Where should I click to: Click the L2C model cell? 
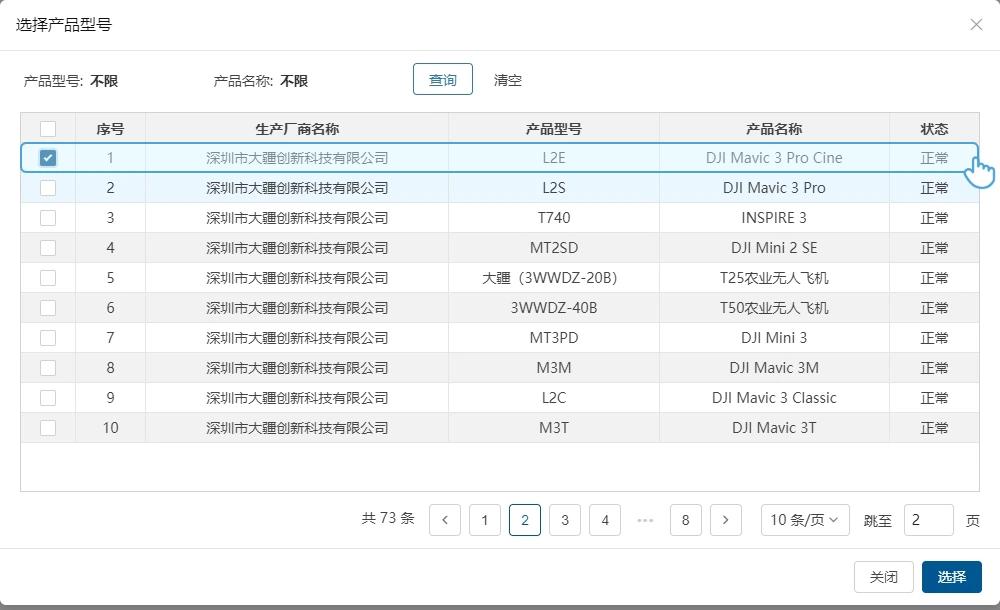(554, 398)
